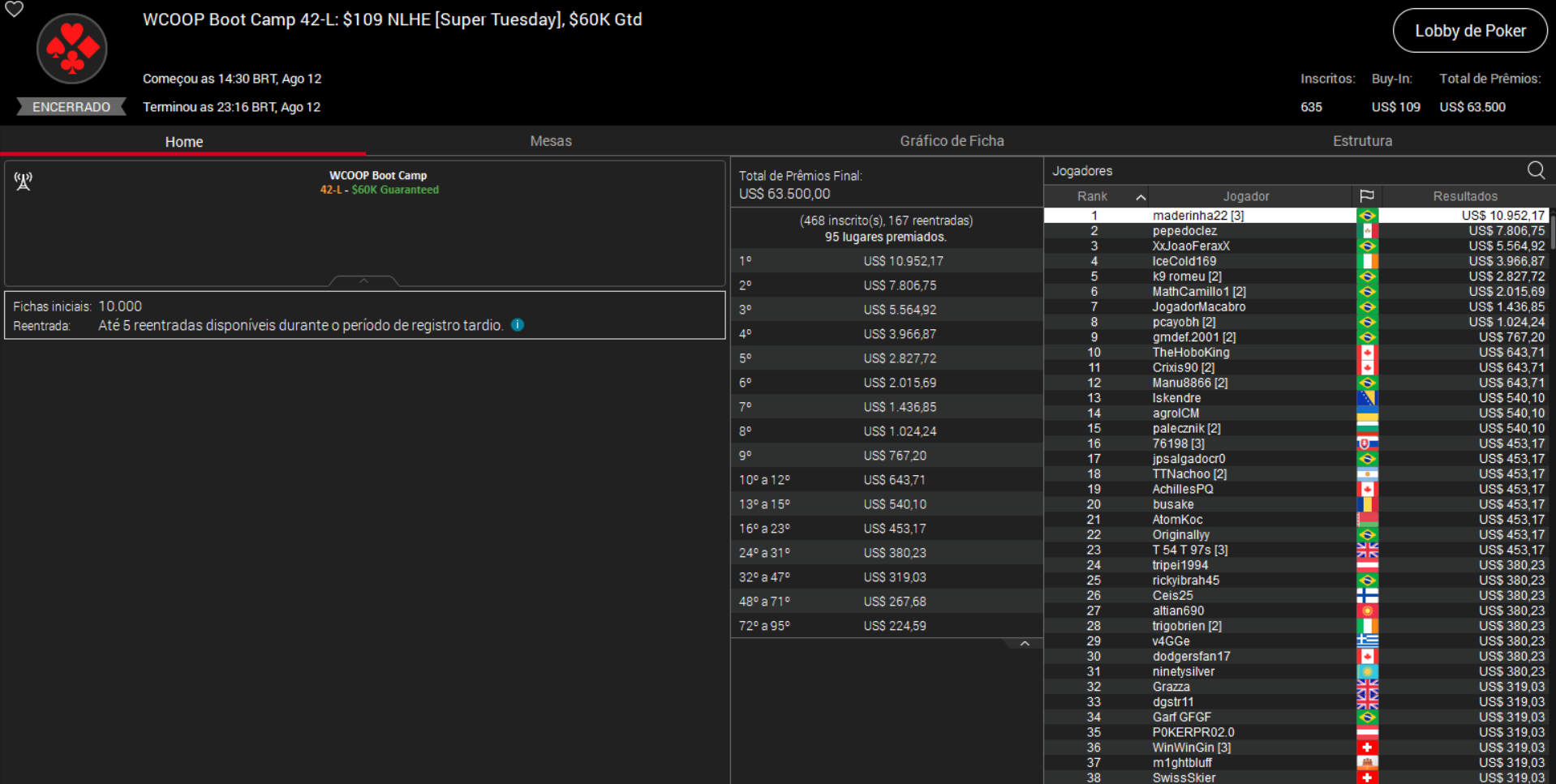Click the $60K Guaranteed banner text
The width and height of the screenshot is (1556, 784).
point(395,190)
